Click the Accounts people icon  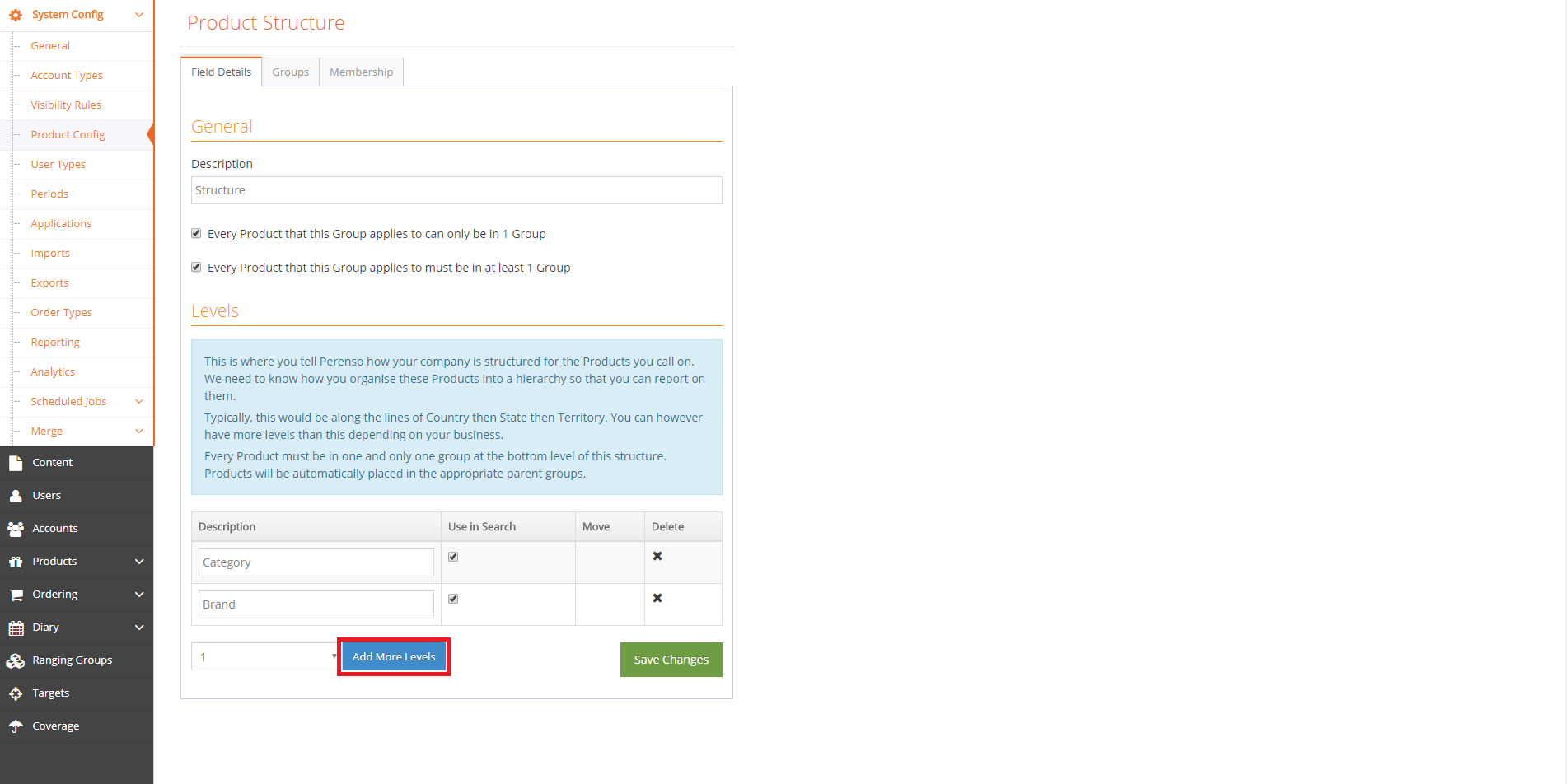16,529
